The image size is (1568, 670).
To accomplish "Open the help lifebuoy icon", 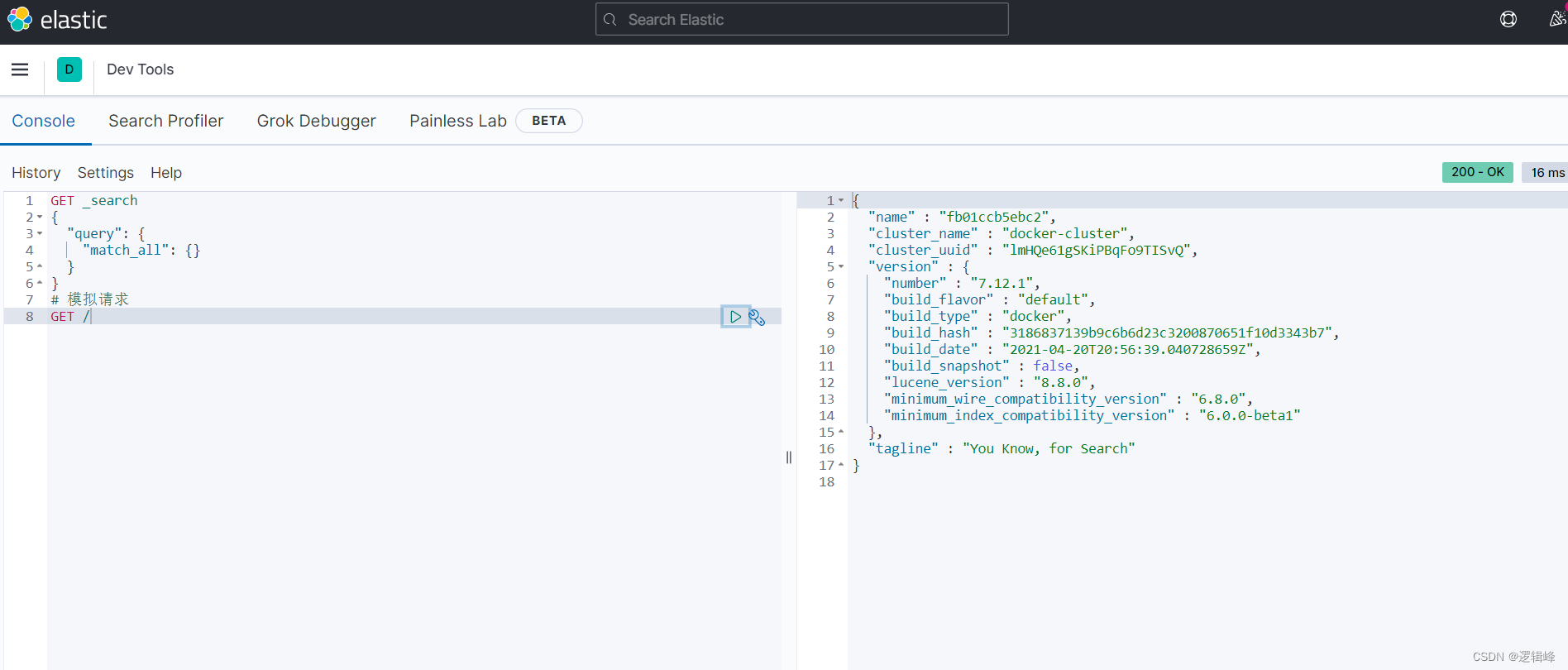I will click(x=1508, y=19).
